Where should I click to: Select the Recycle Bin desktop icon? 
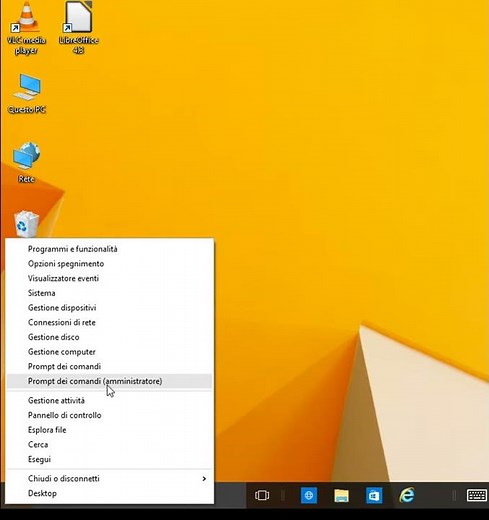(x=26, y=224)
